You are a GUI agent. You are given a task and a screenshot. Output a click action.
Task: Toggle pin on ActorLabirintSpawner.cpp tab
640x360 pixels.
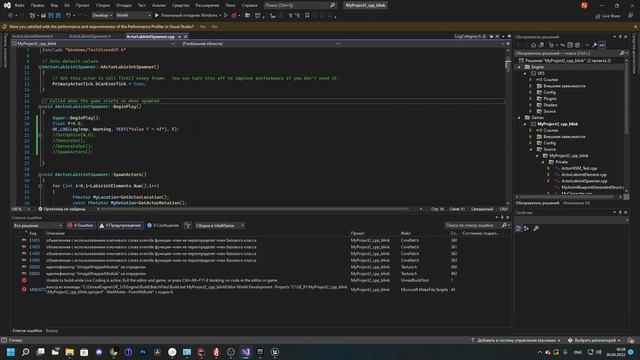(x=179, y=37)
